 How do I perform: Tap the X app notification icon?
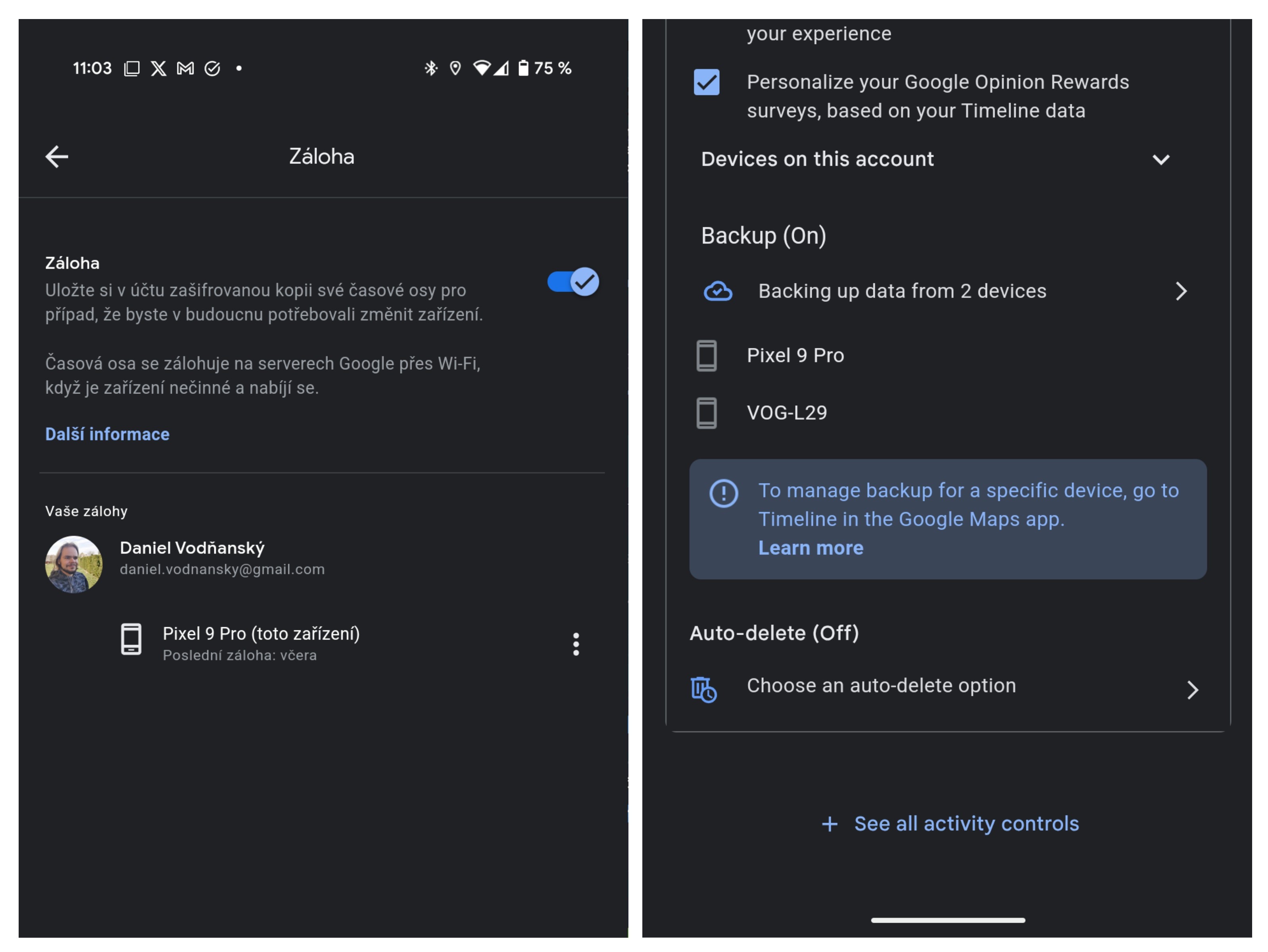tap(159, 69)
